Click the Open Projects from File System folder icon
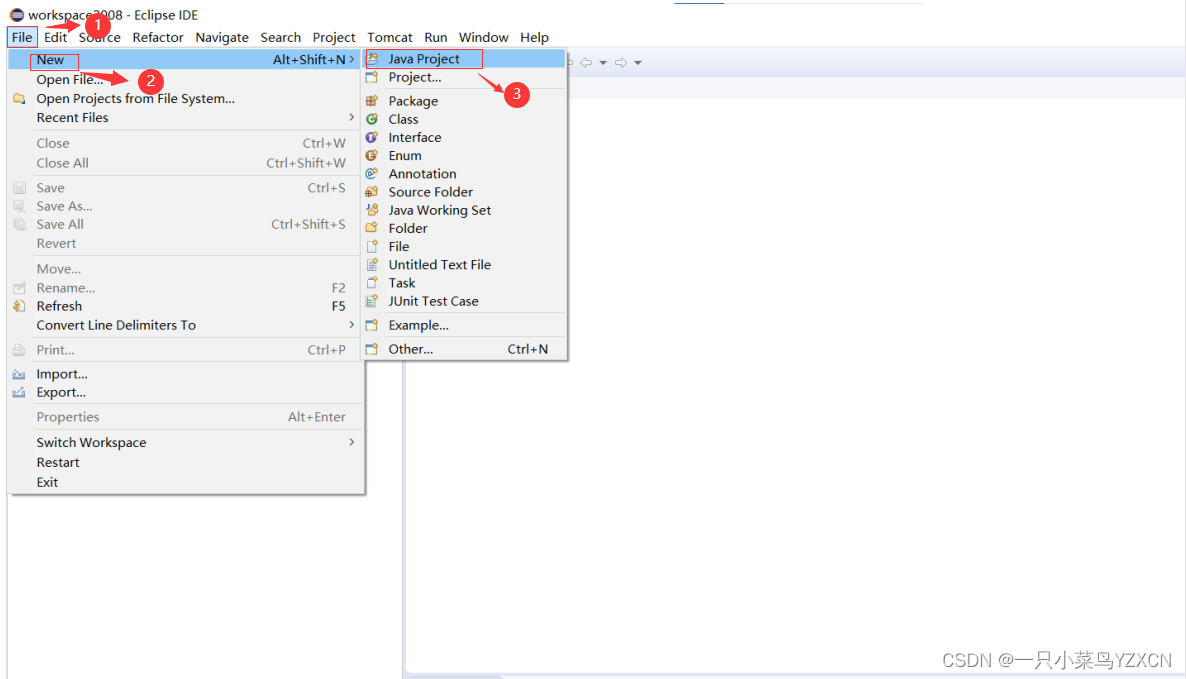 pyautogui.click(x=20, y=98)
